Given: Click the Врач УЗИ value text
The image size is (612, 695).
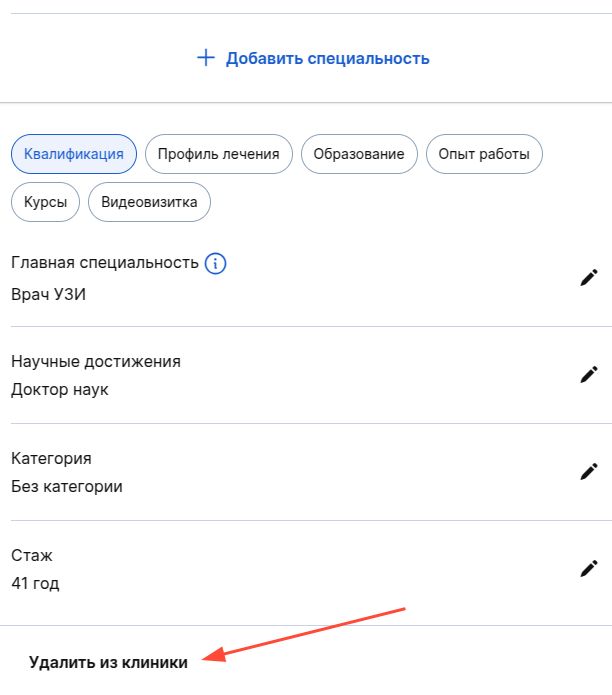Looking at the screenshot, I should tap(49, 295).
